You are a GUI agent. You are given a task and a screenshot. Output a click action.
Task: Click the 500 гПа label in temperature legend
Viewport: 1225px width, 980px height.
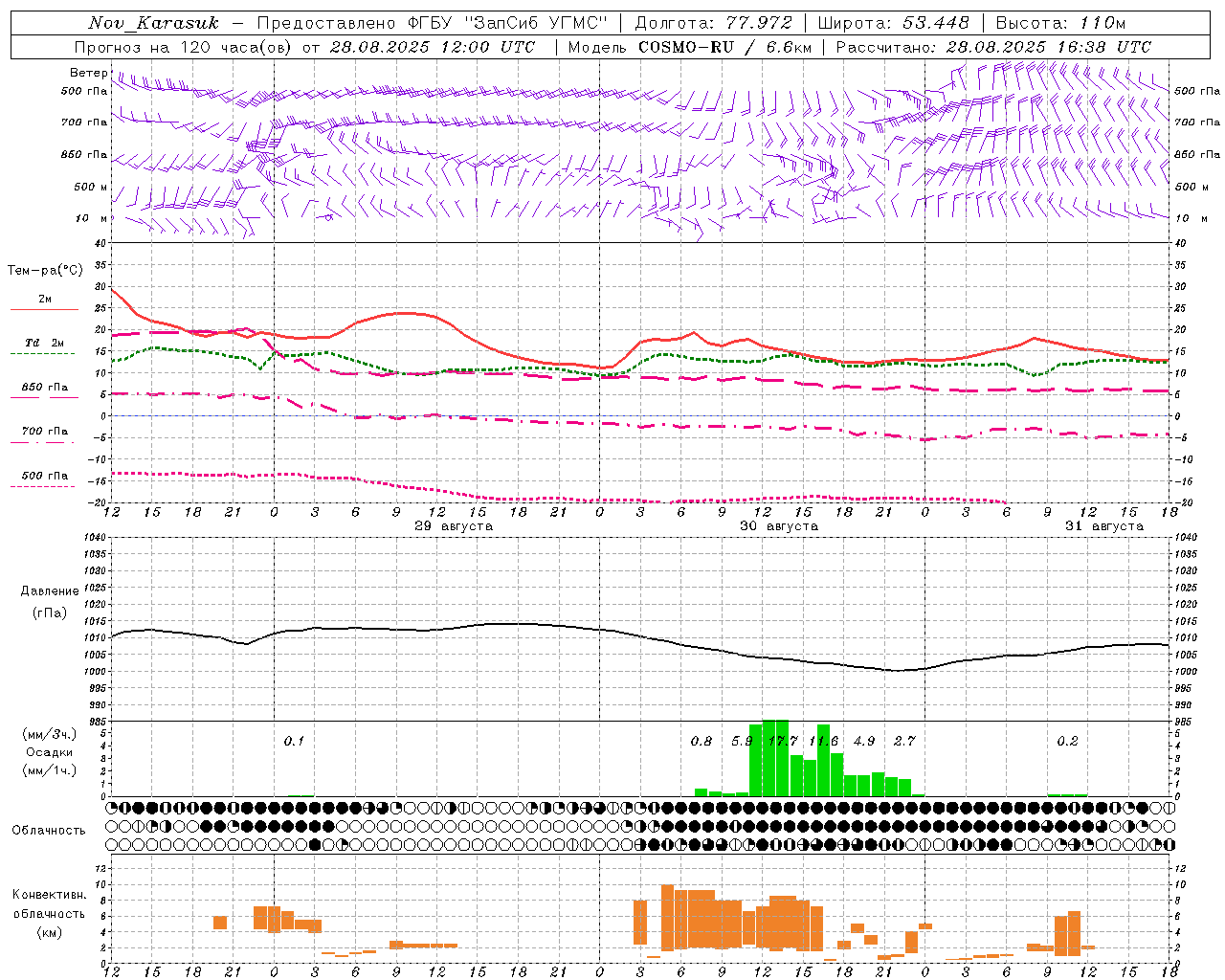tap(45, 476)
